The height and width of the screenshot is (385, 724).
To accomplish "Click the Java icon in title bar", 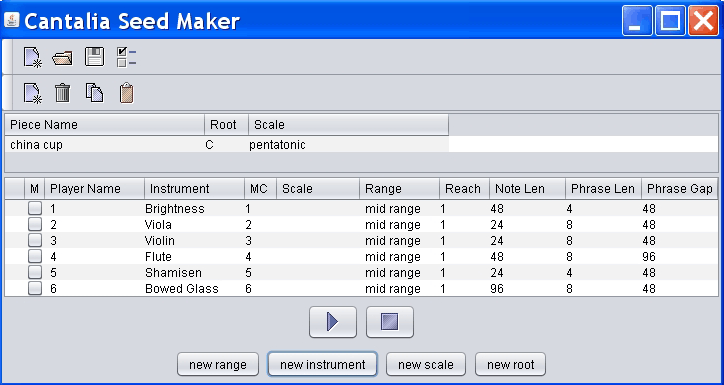I will [x=12, y=20].
